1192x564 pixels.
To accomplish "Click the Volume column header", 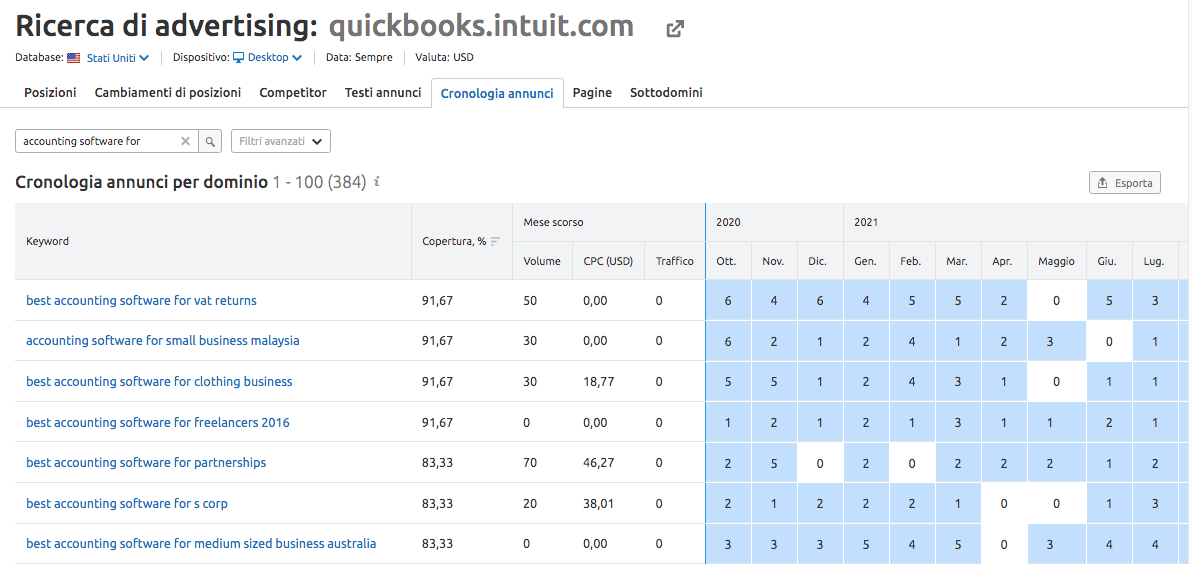I will [542, 261].
